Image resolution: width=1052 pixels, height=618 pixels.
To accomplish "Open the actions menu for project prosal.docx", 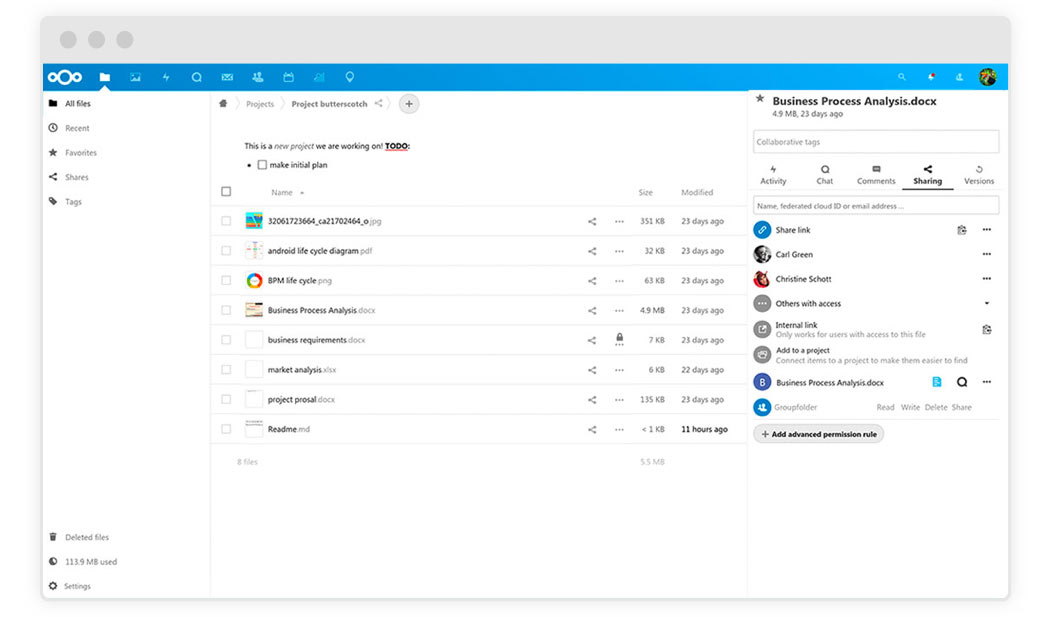I will [x=619, y=400].
